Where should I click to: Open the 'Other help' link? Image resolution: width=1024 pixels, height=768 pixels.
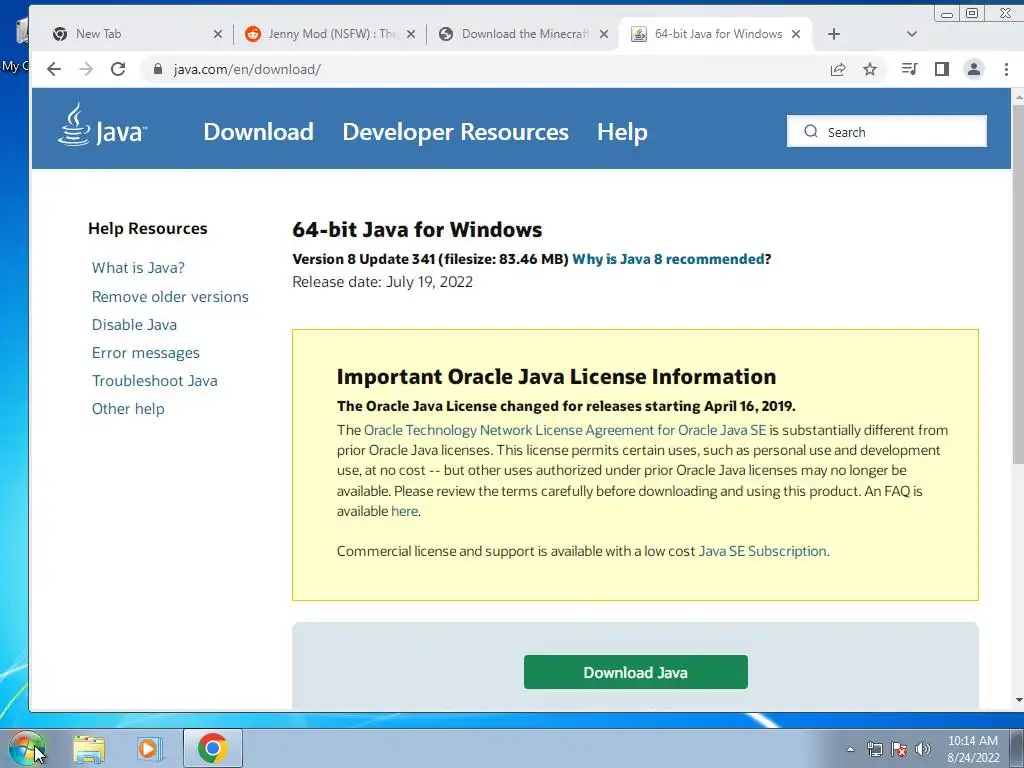click(x=128, y=409)
